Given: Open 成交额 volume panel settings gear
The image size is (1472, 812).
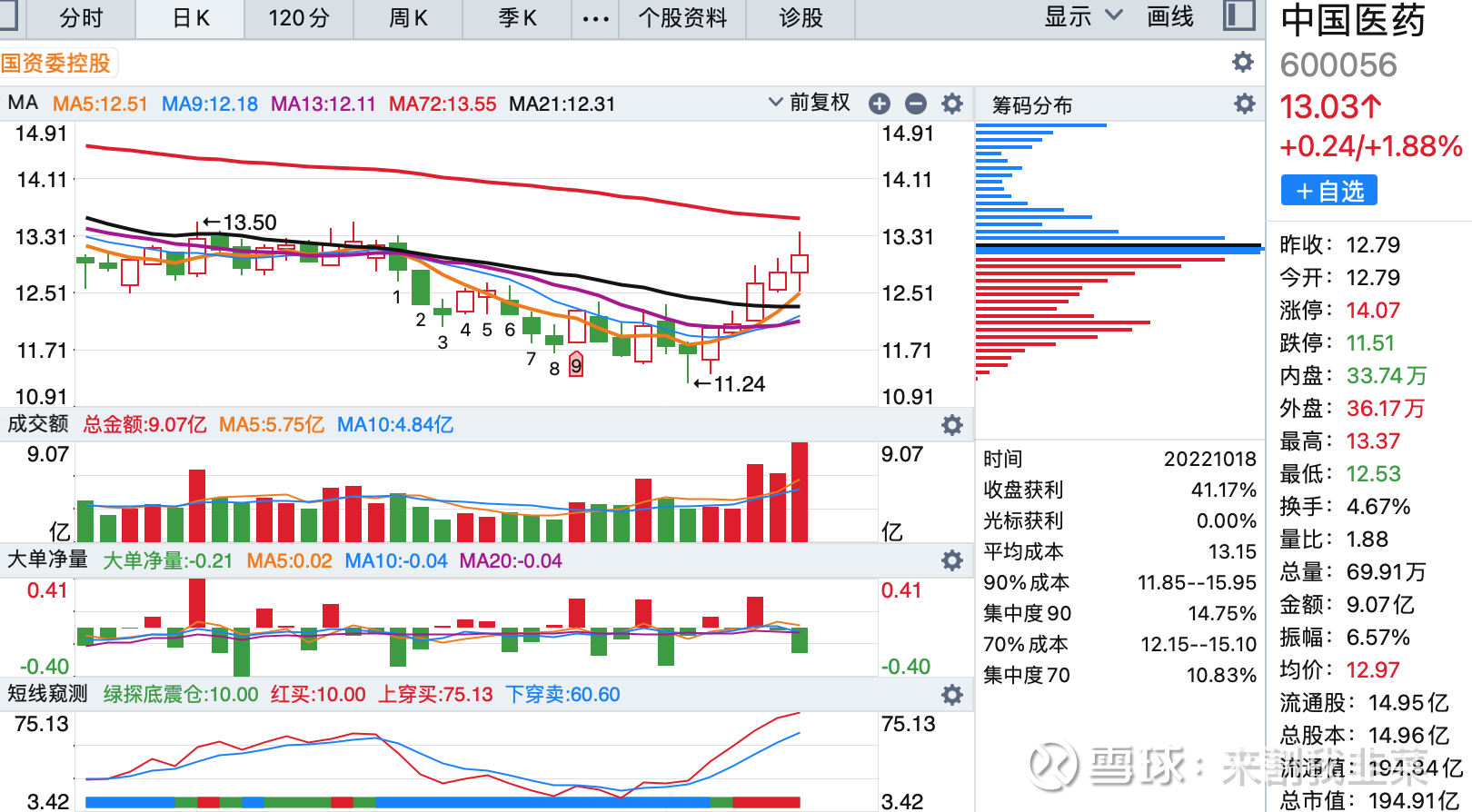Looking at the screenshot, I should pos(951,424).
